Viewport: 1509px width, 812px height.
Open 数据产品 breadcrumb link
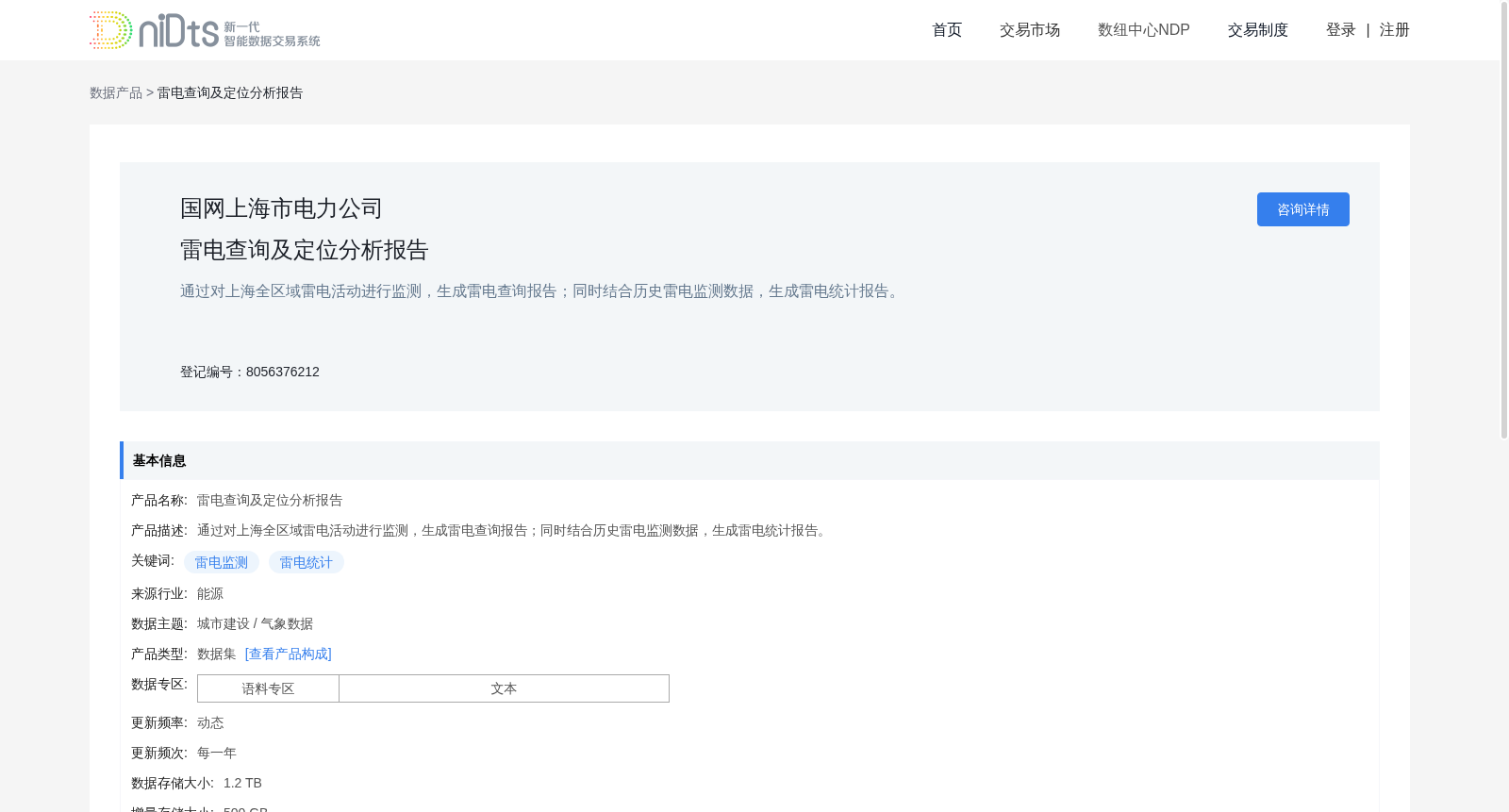(x=116, y=92)
